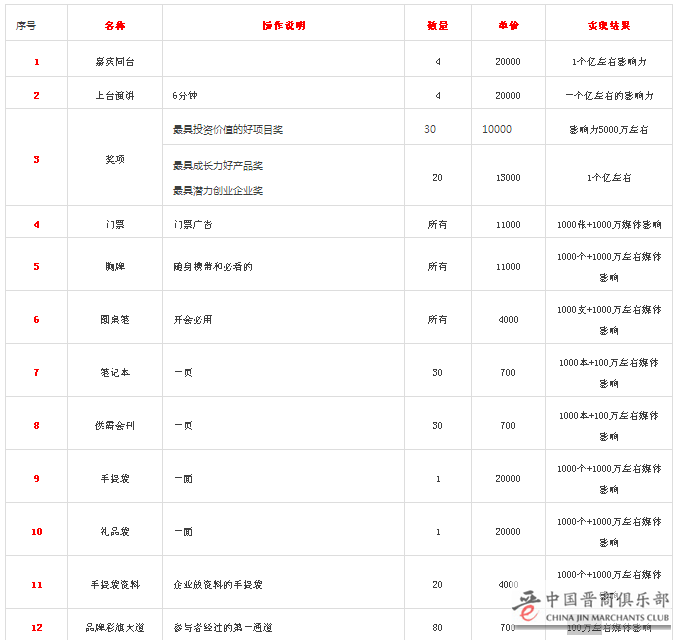Click the 数量 column header
This screenshot has width=681, height=640.
437,23
